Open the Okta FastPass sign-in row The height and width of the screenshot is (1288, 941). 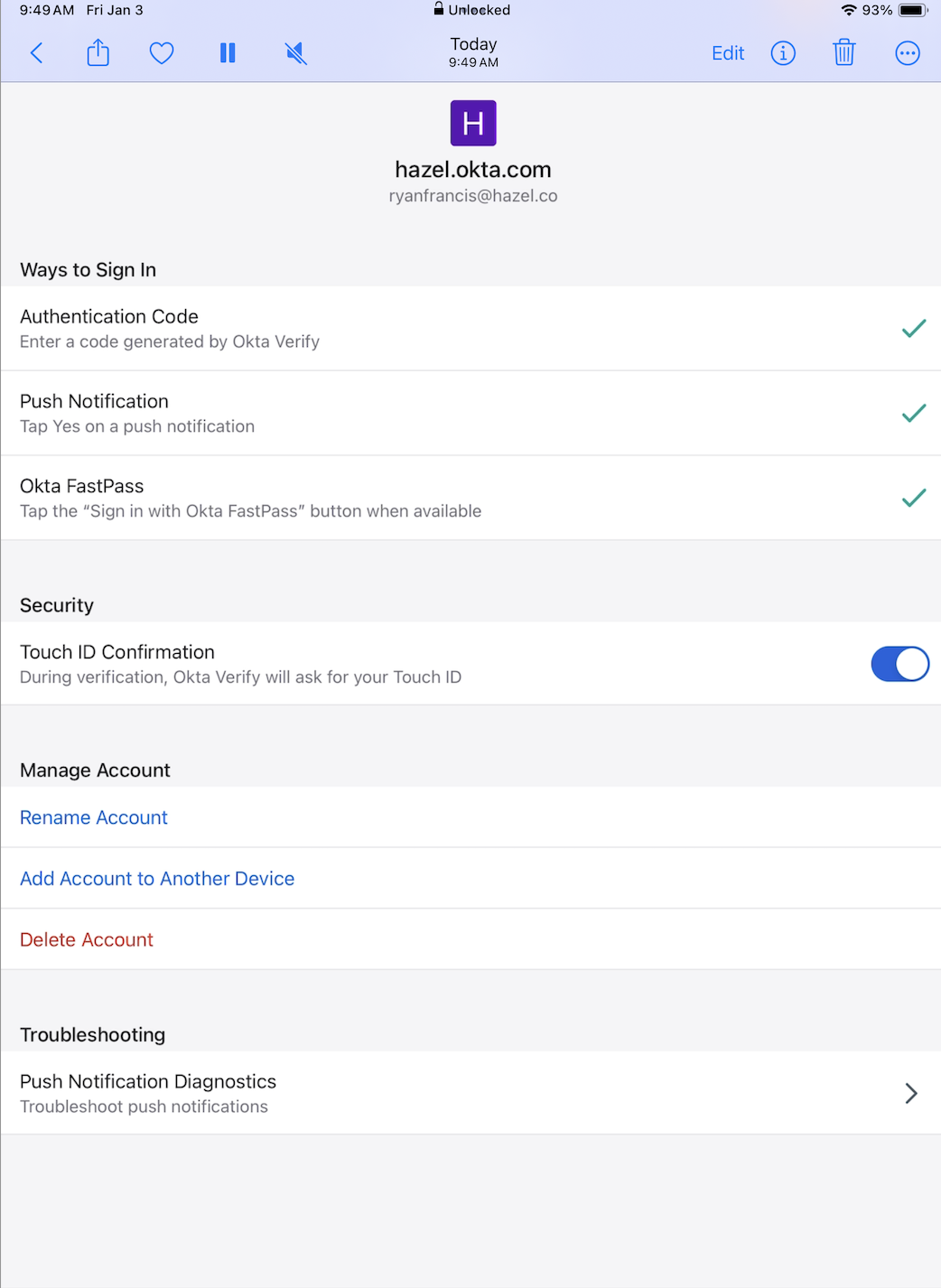click(x=361, y=498)
